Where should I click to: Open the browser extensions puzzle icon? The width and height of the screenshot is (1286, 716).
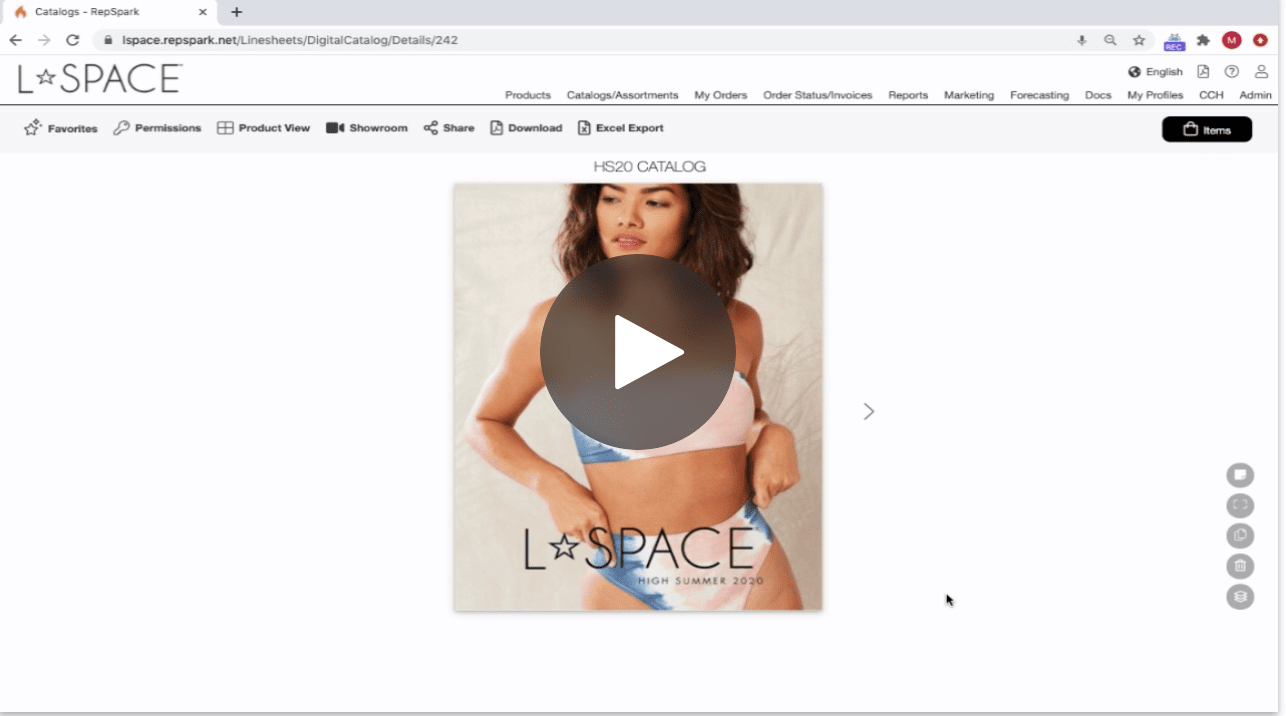[1203, 40]
